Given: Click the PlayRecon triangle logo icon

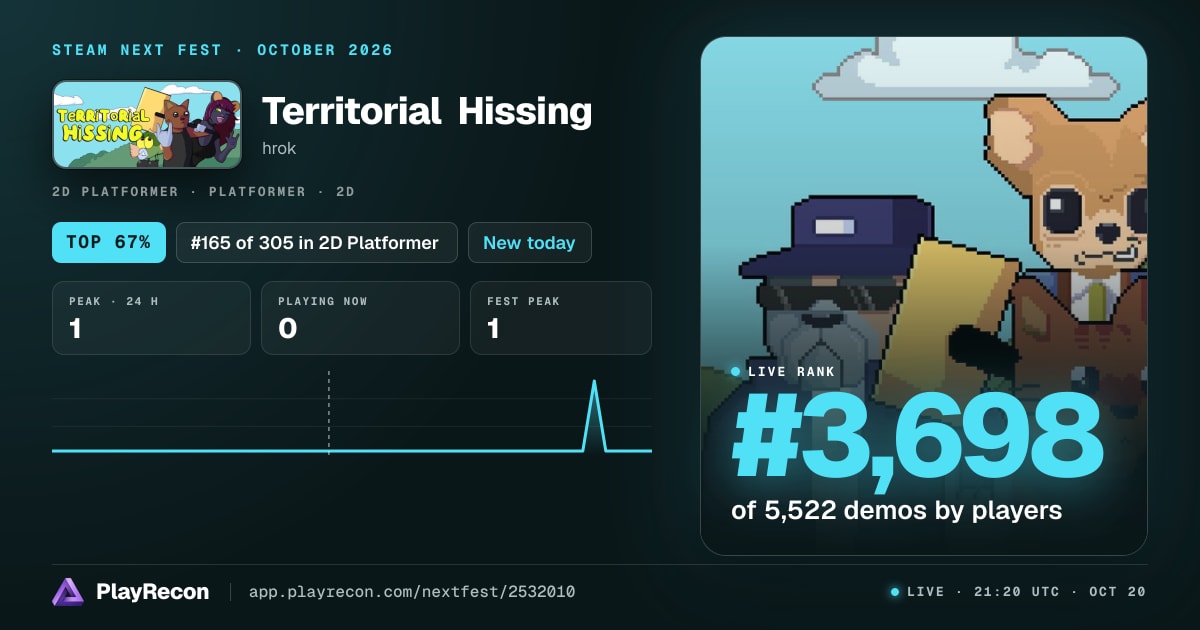Looking at the screenshot, I should (68, 592).
